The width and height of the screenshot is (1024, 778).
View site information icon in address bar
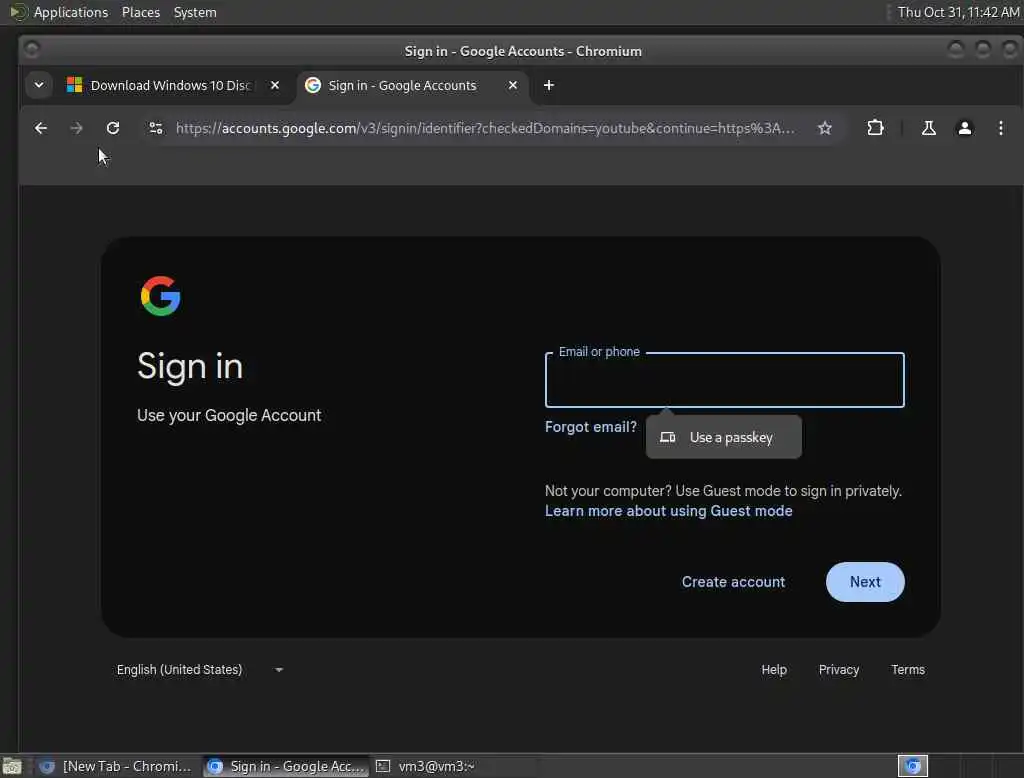tap(155, 128)
